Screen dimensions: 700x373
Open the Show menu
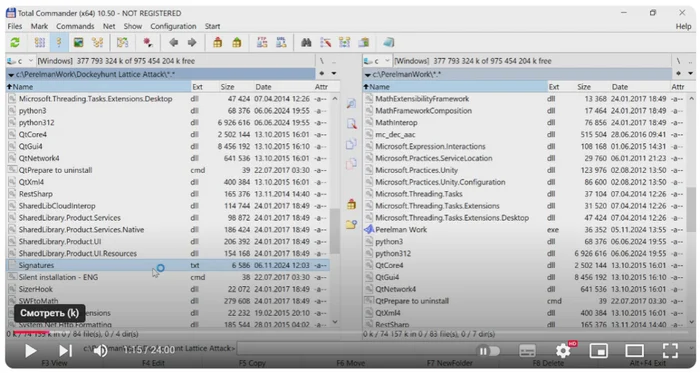click(x=133, y=26)
